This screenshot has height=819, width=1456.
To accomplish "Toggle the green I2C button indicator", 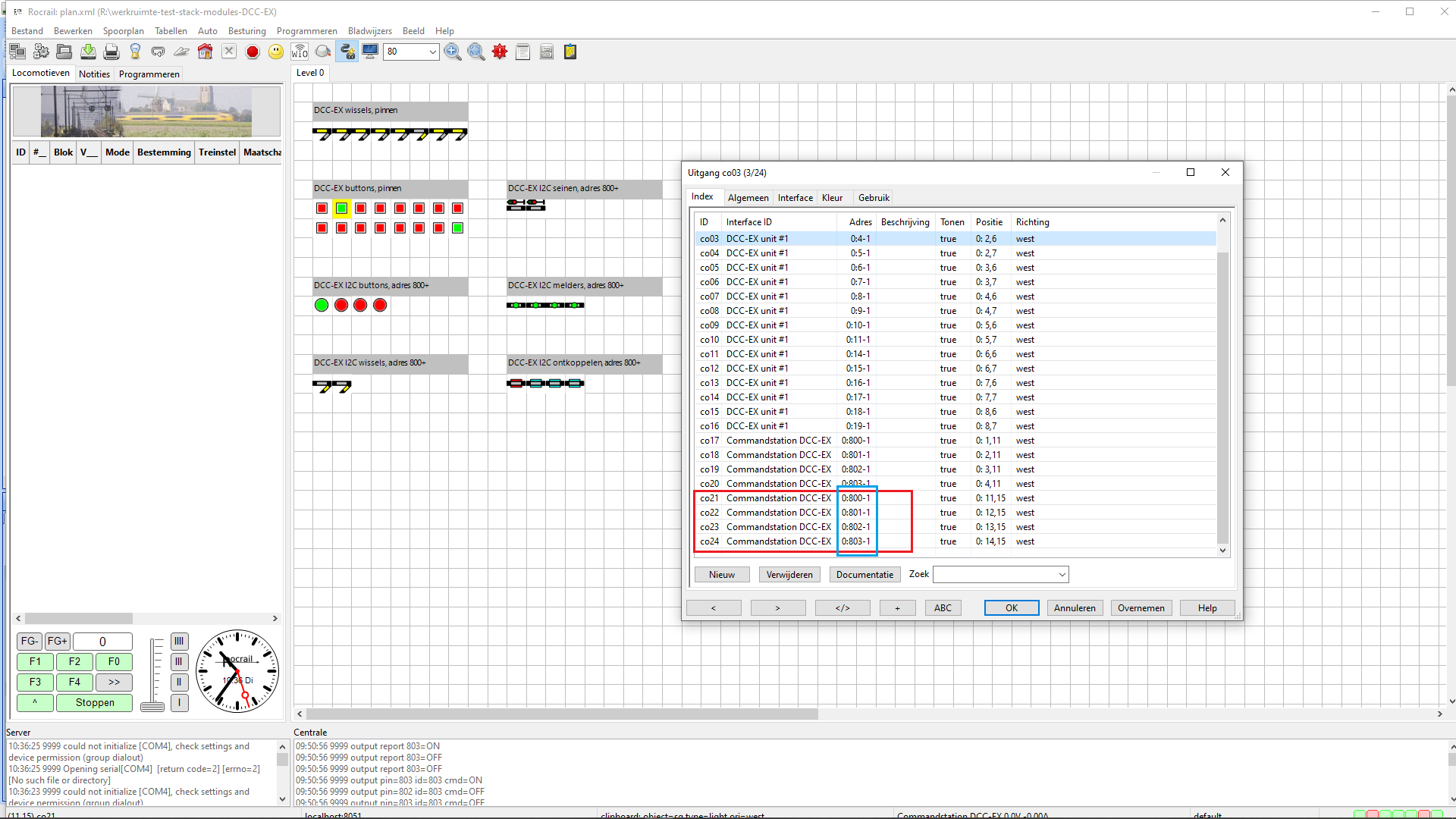I will 322,305.
